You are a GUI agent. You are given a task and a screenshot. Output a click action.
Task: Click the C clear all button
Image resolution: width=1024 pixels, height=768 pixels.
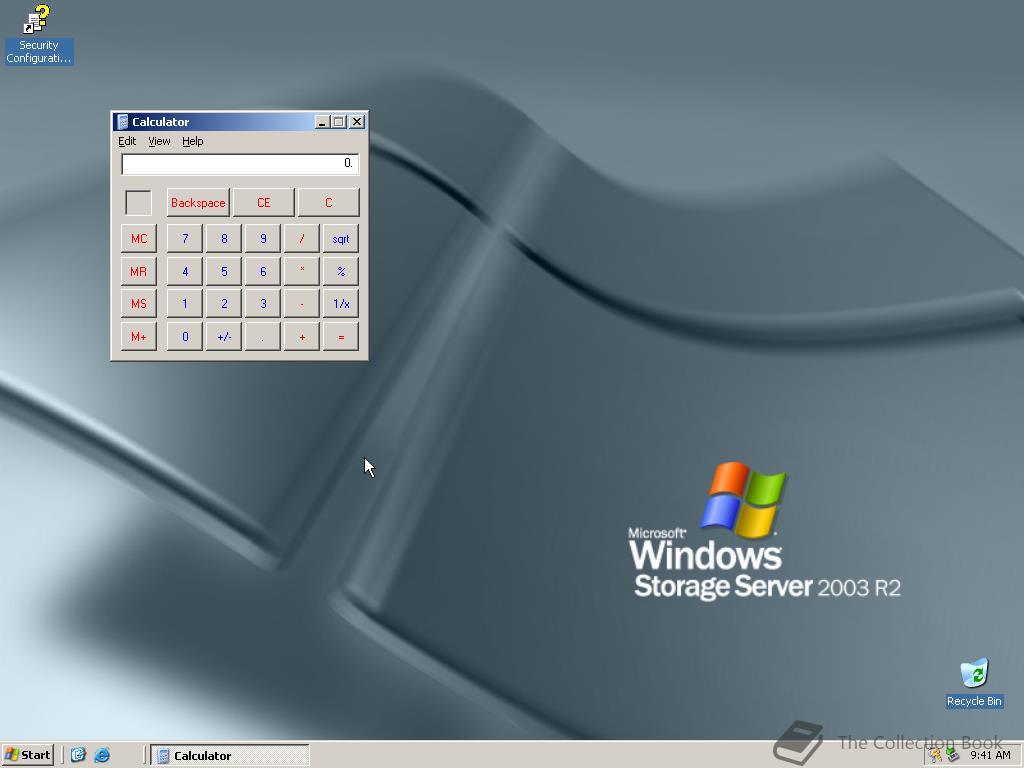click(328, 202)
